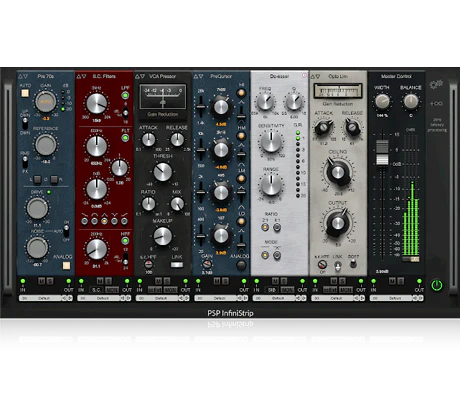
Task: Toggle the FLT LED in S.C. Filters
Action: (x=125, y=138)
